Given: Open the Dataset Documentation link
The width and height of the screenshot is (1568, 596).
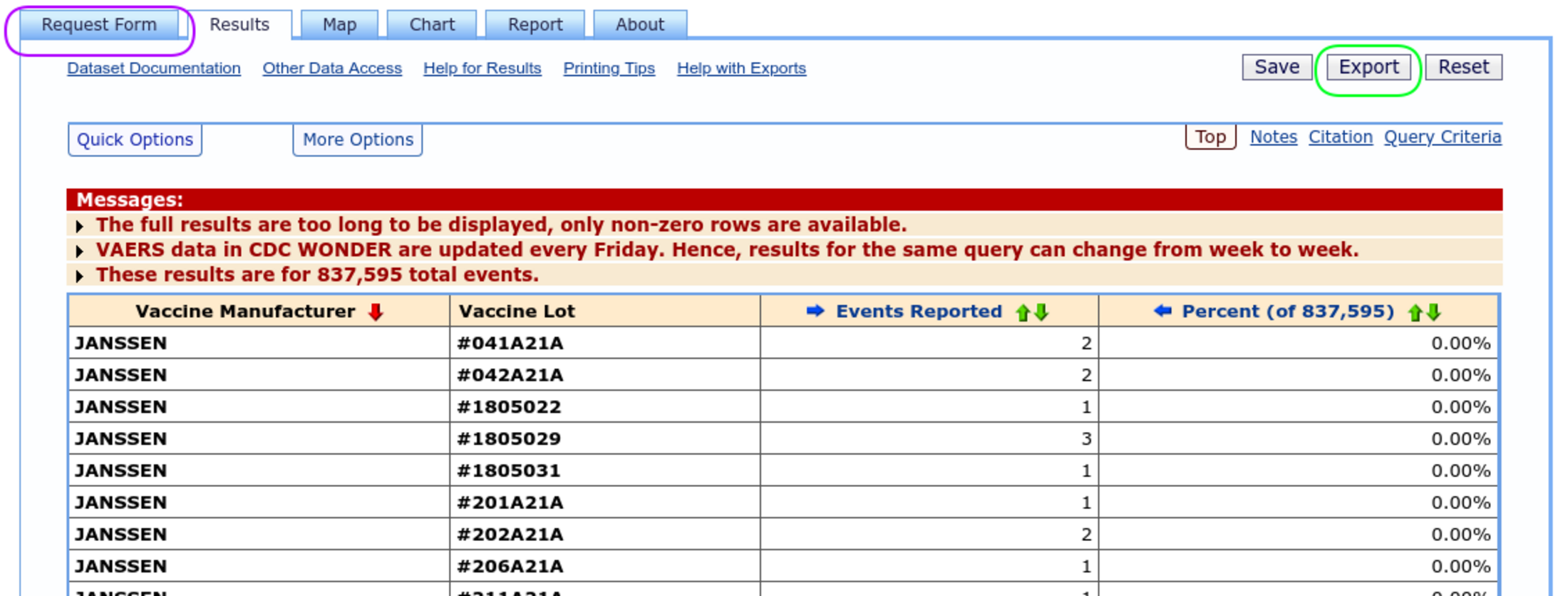Looking at the screenshot, I should pyautogui.click(x=154, y=68).
